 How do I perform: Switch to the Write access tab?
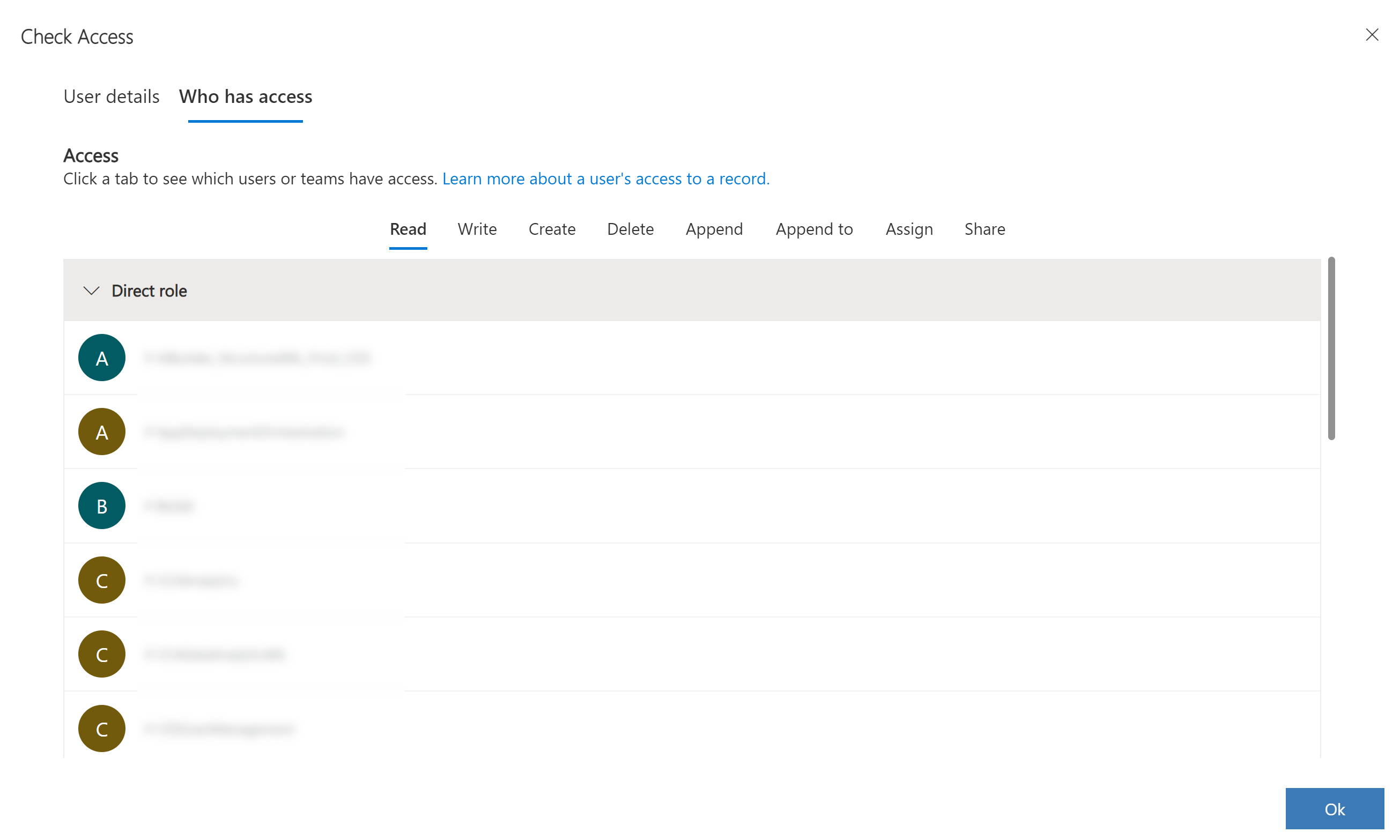tap(477, 228)
